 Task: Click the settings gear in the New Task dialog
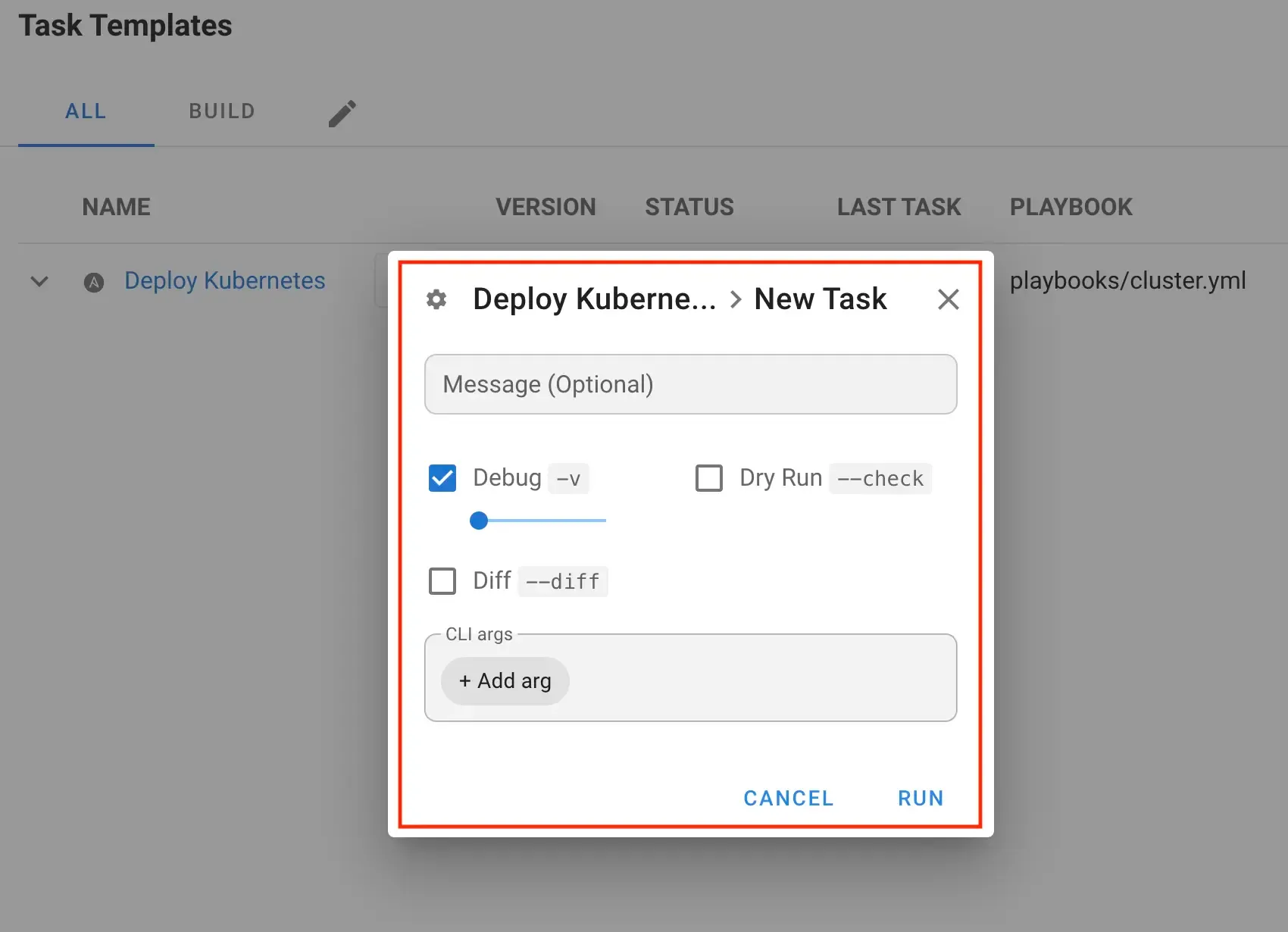(x=436, y=299)
